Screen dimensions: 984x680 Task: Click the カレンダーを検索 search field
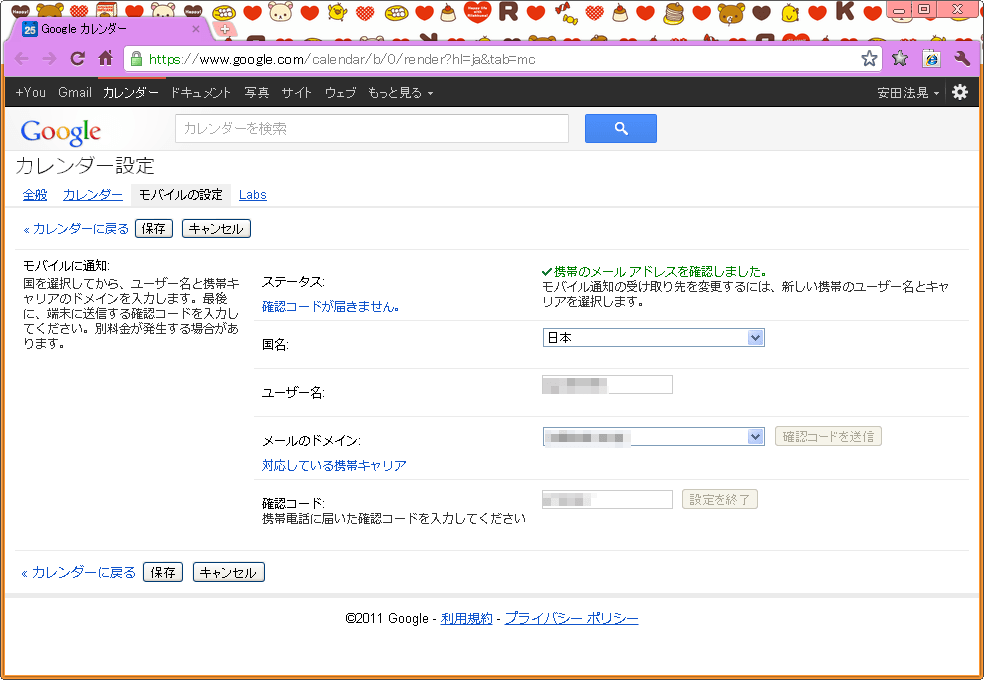[371, 128]
